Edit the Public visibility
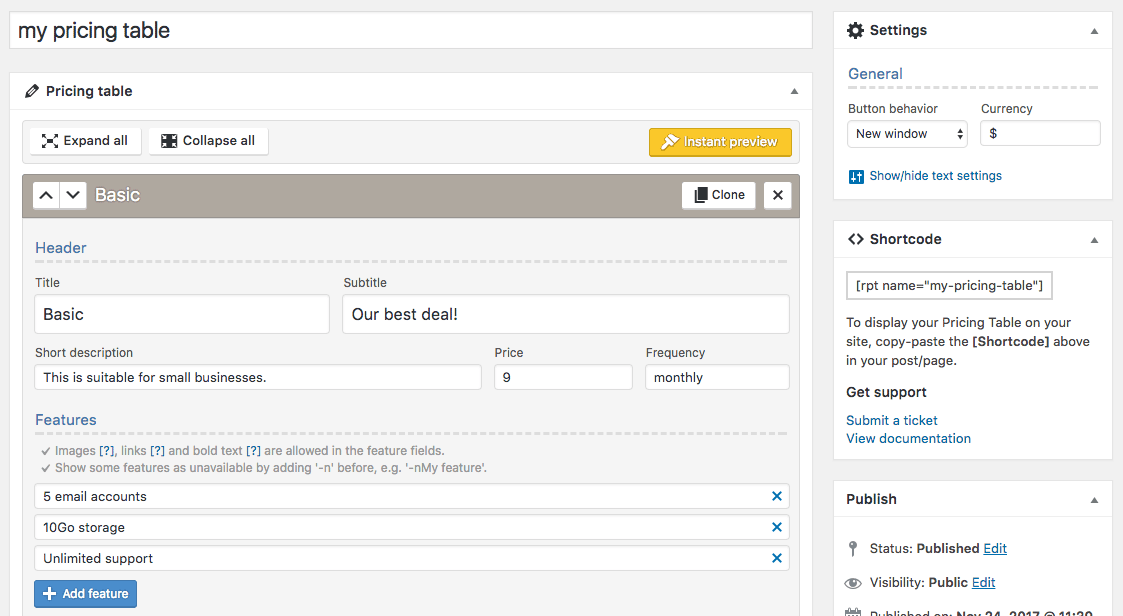1123x616 pixels. pos(983,582)
